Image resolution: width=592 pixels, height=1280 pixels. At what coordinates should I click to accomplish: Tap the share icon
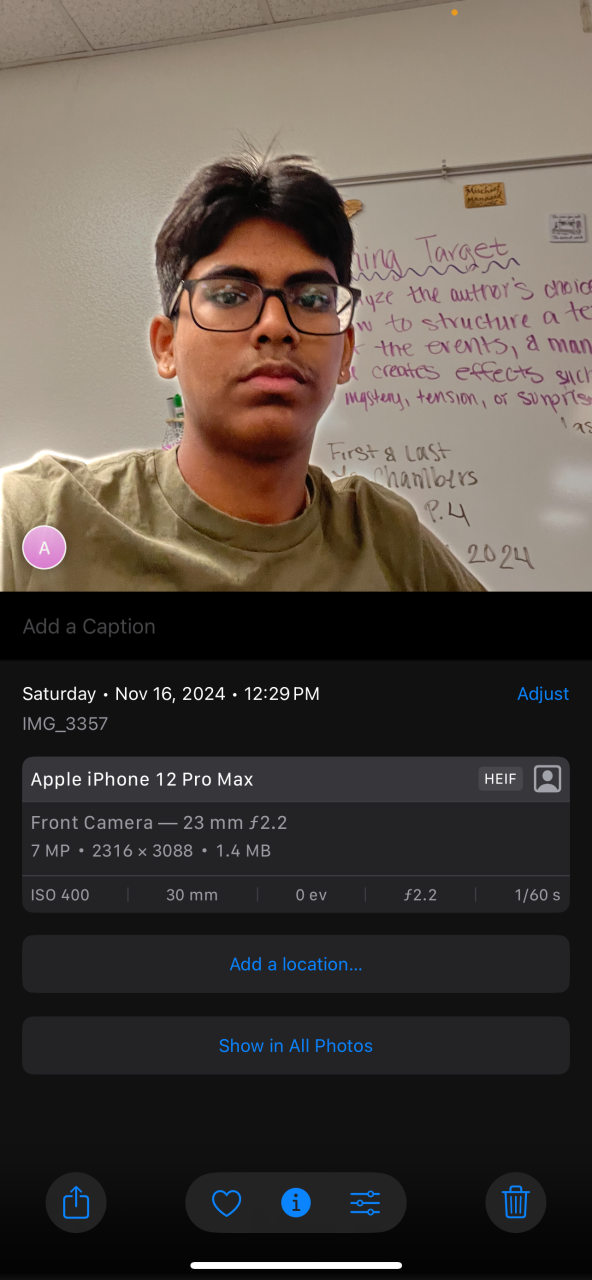[76, 1202]
